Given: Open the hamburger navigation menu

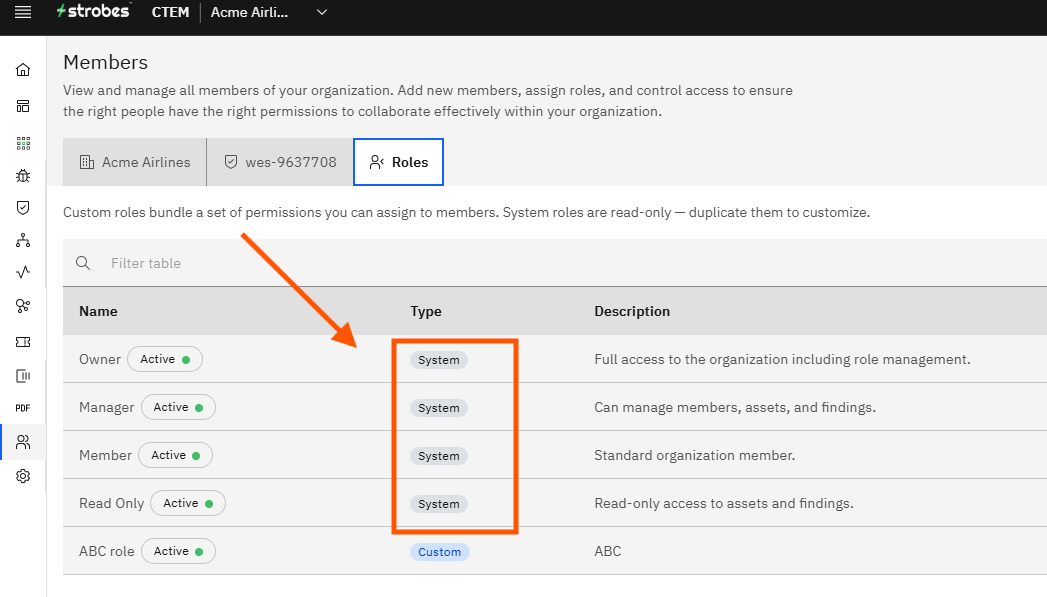Looking at the screenshot, I should click(x=23, y=12).
